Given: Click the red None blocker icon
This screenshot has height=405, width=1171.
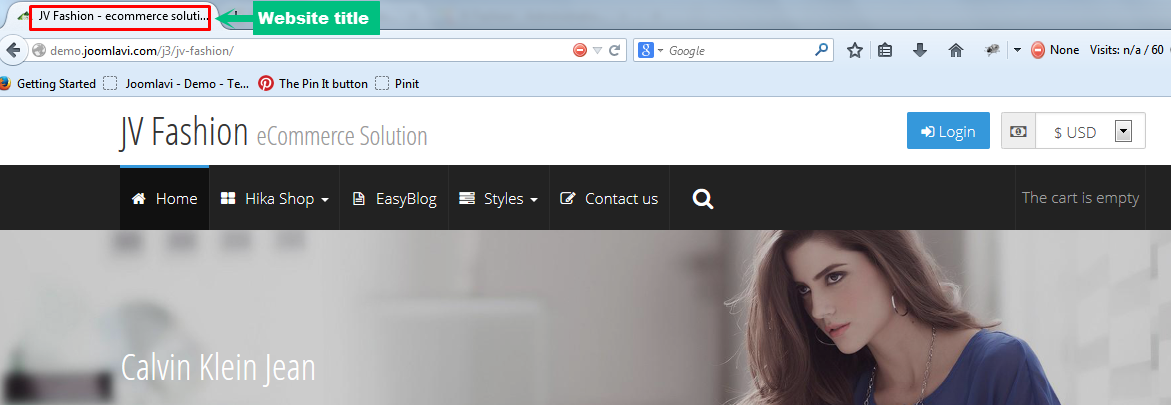Looking at the screenshot, I should tap(1037, 50).
